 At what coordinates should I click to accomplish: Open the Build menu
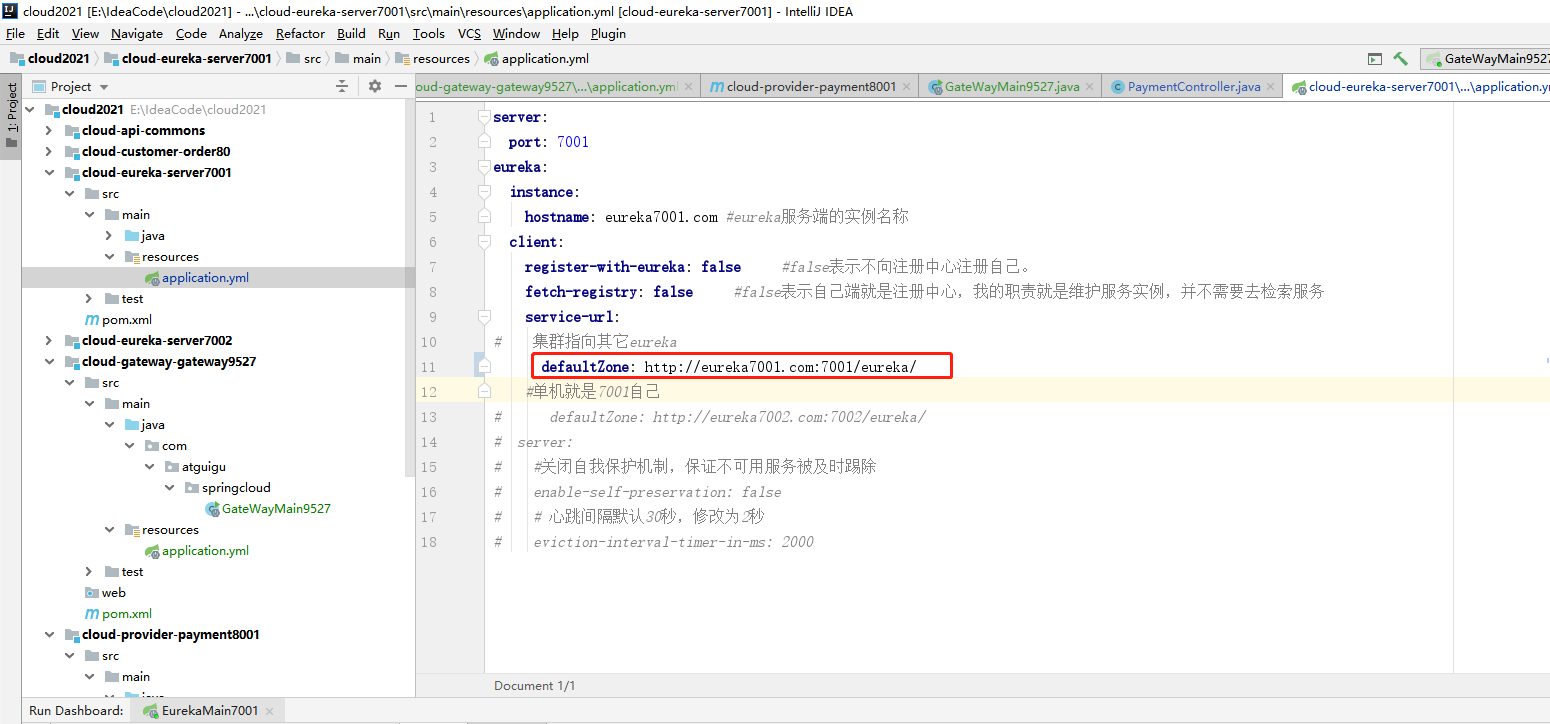(351, 33)
